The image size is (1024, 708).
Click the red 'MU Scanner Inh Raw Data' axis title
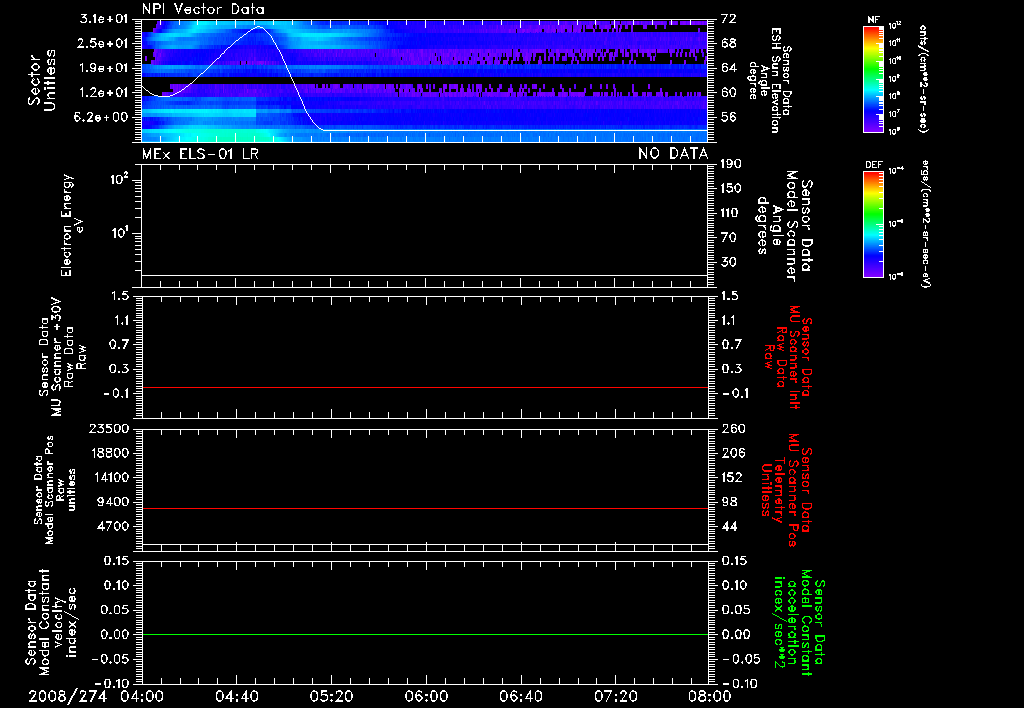pyautogui.click(x=789, y=357)
